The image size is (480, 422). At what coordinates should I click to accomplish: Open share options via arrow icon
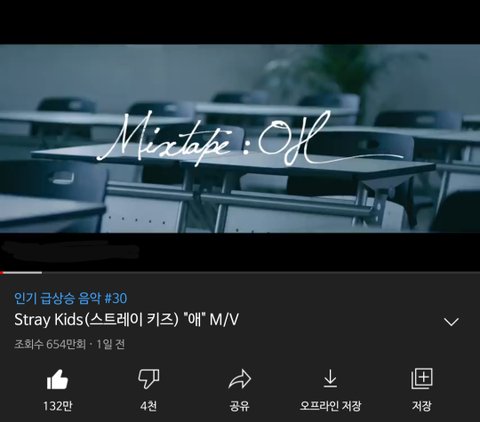click(x=240, y=379)
